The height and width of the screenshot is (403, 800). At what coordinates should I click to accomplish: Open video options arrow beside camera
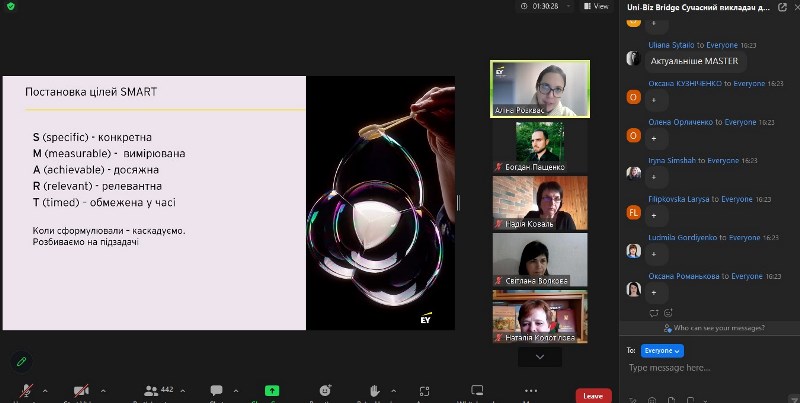103,391
